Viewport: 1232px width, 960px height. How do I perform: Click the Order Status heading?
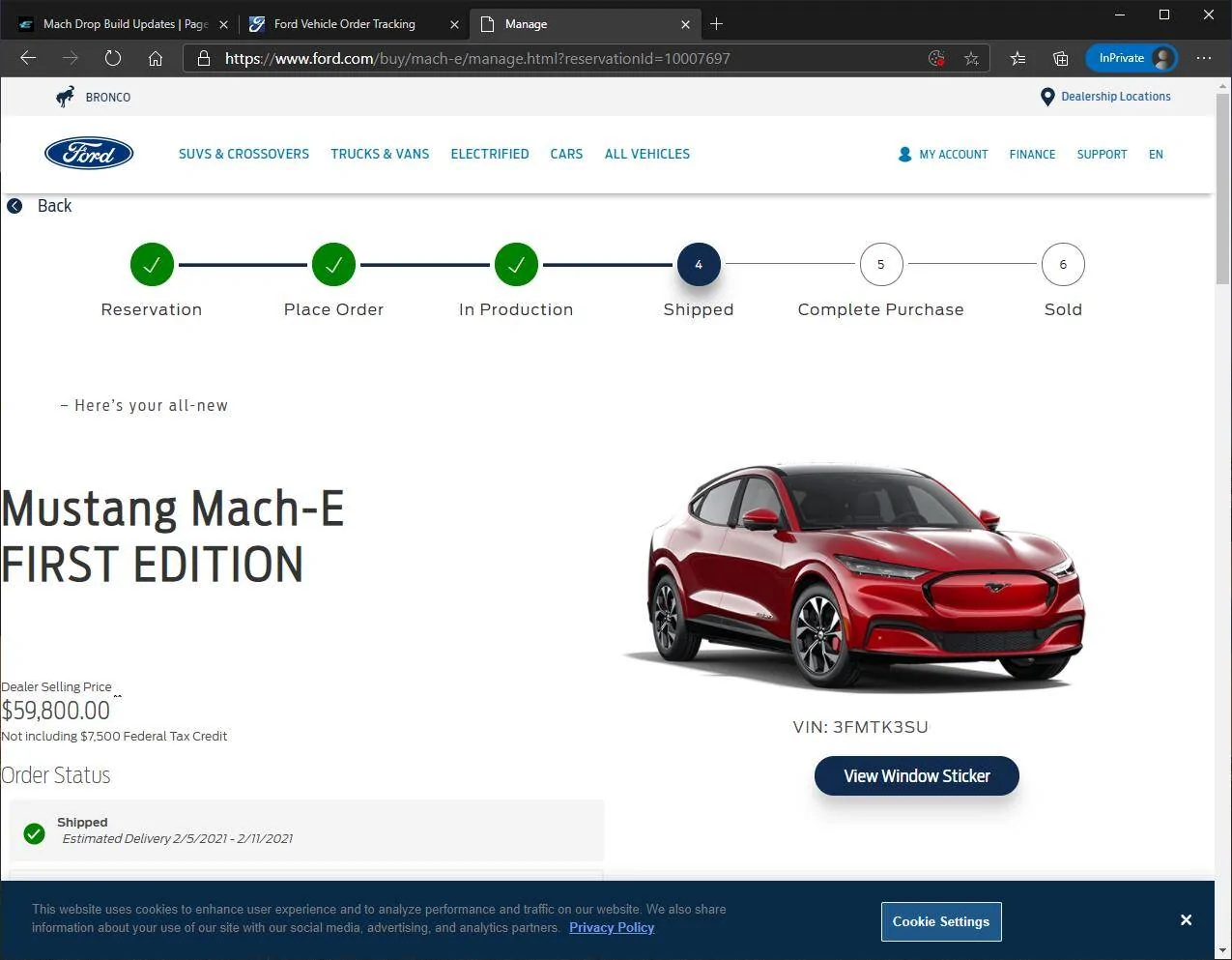55,775
